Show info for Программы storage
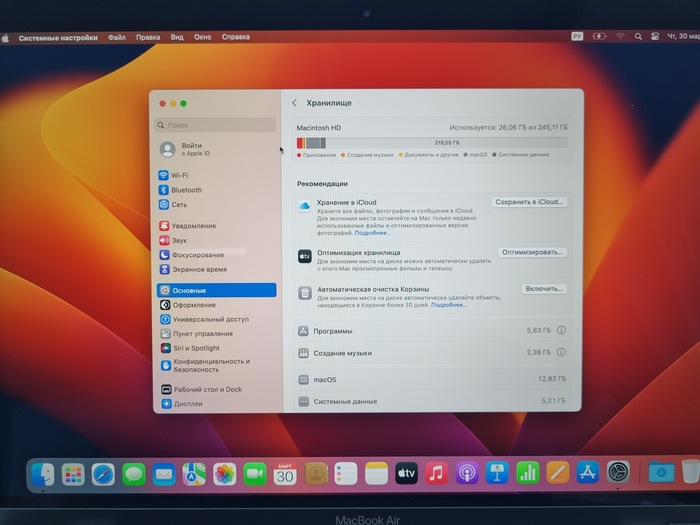Viewport: 700px width, 525px height. point(561,330)
